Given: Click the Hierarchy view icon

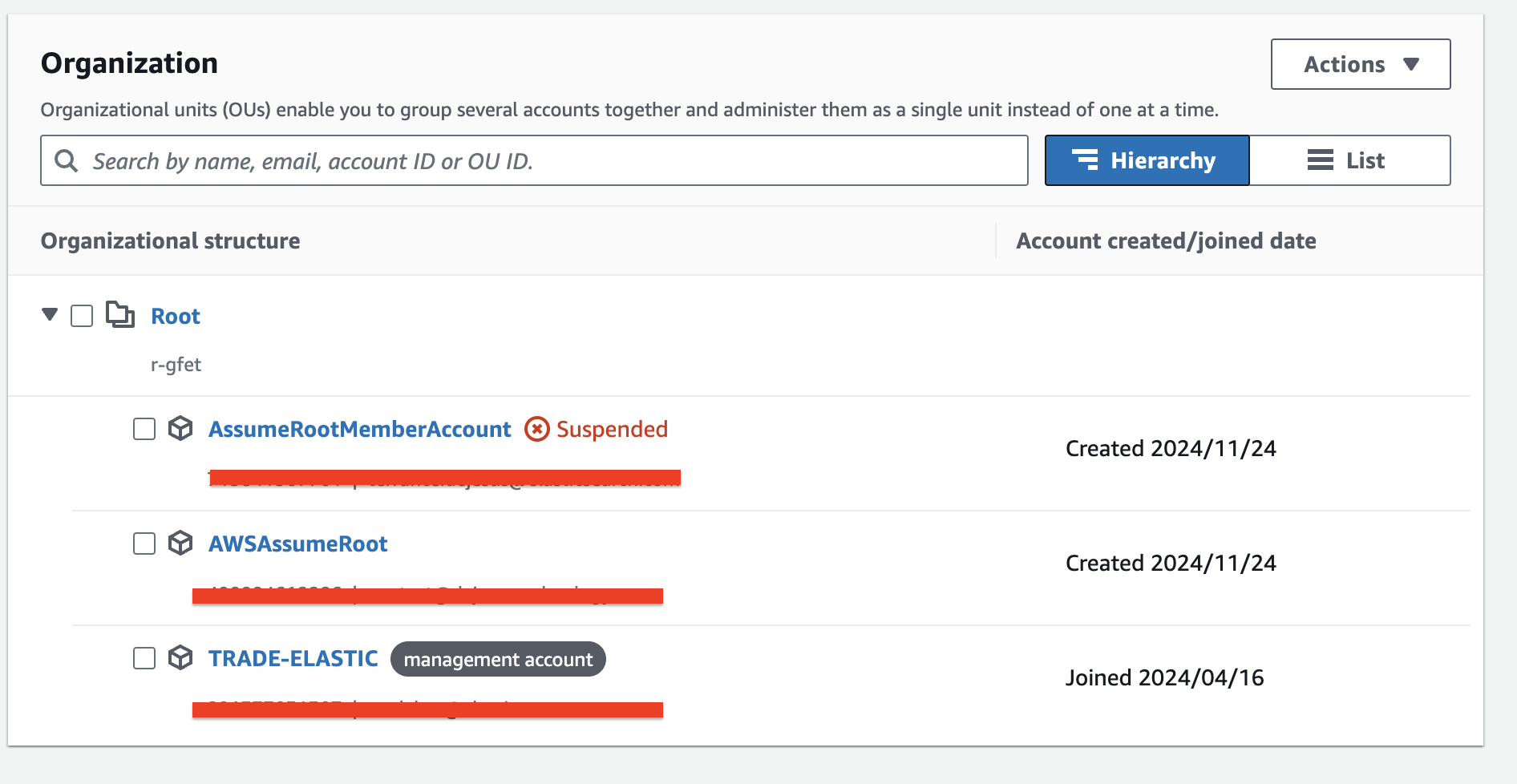Looking at the screenshot, I should pyautogui.click(x=1086, y=160).
